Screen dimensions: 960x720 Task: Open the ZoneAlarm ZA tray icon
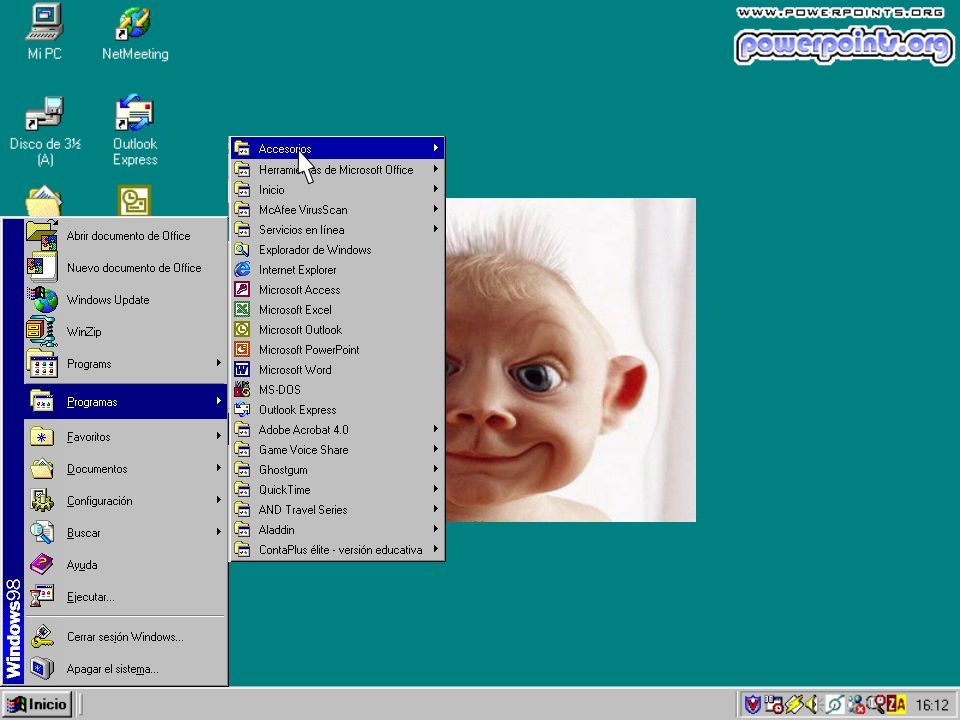896,704
